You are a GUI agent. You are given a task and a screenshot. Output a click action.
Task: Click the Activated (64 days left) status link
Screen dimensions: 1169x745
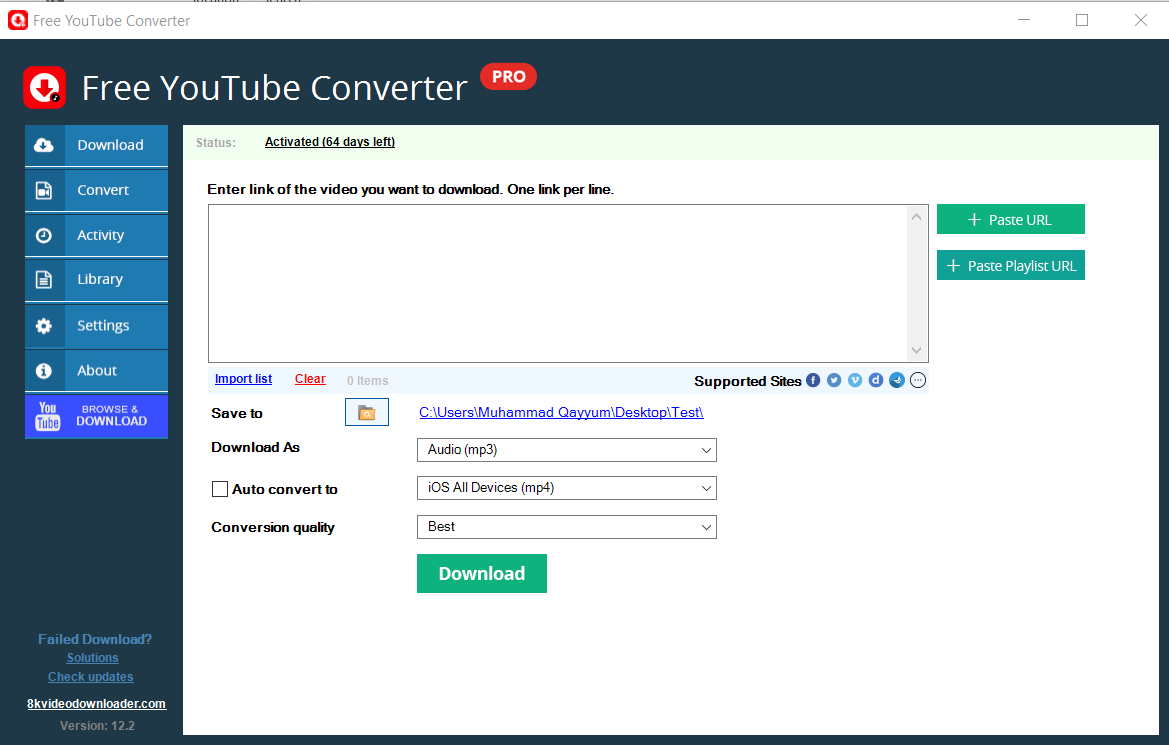click(330, 142)
